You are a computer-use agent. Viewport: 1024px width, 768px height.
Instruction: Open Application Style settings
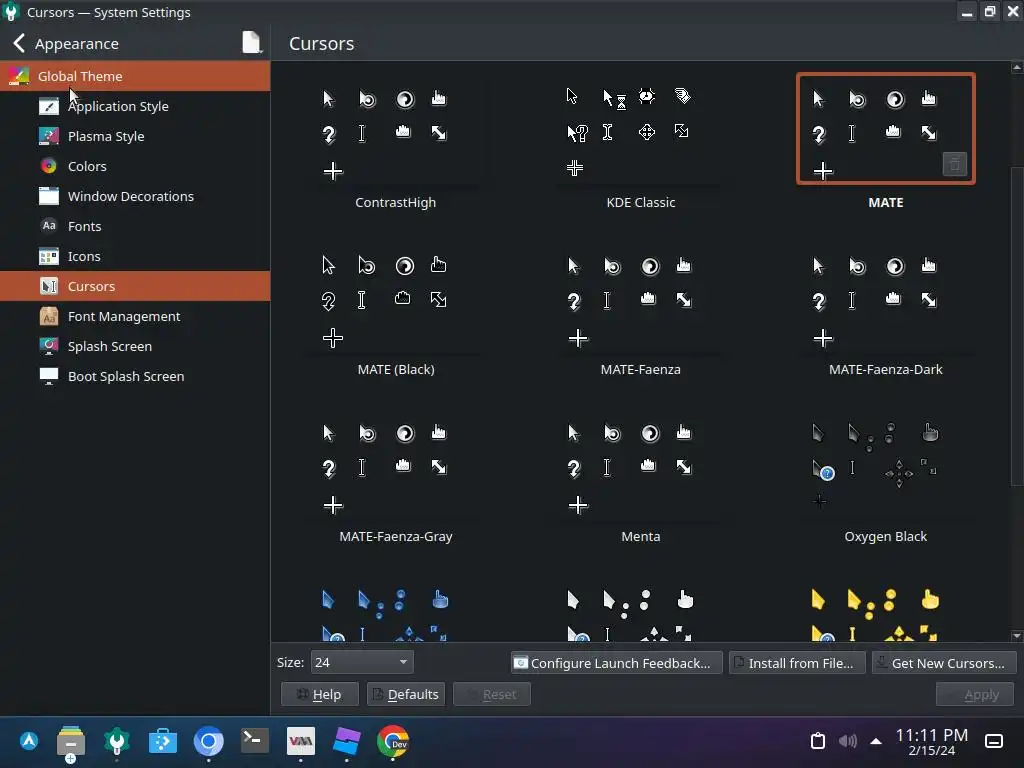[x=135, y=106]
